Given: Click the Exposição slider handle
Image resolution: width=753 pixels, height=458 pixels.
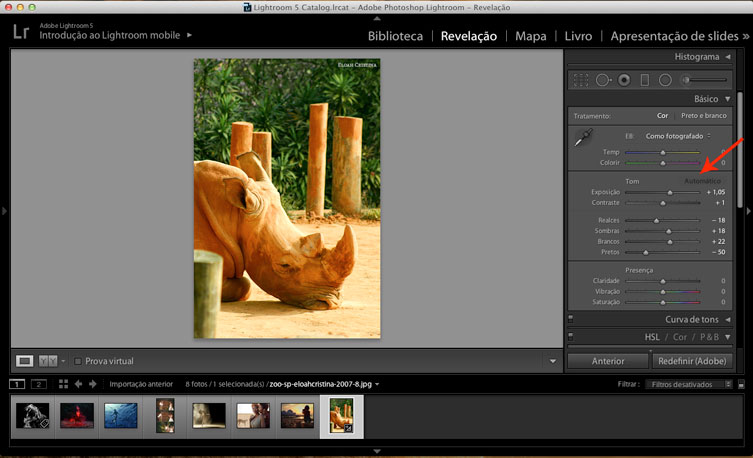Looking at the screenshot, I should pyautogui.click(x=670, y=191).
